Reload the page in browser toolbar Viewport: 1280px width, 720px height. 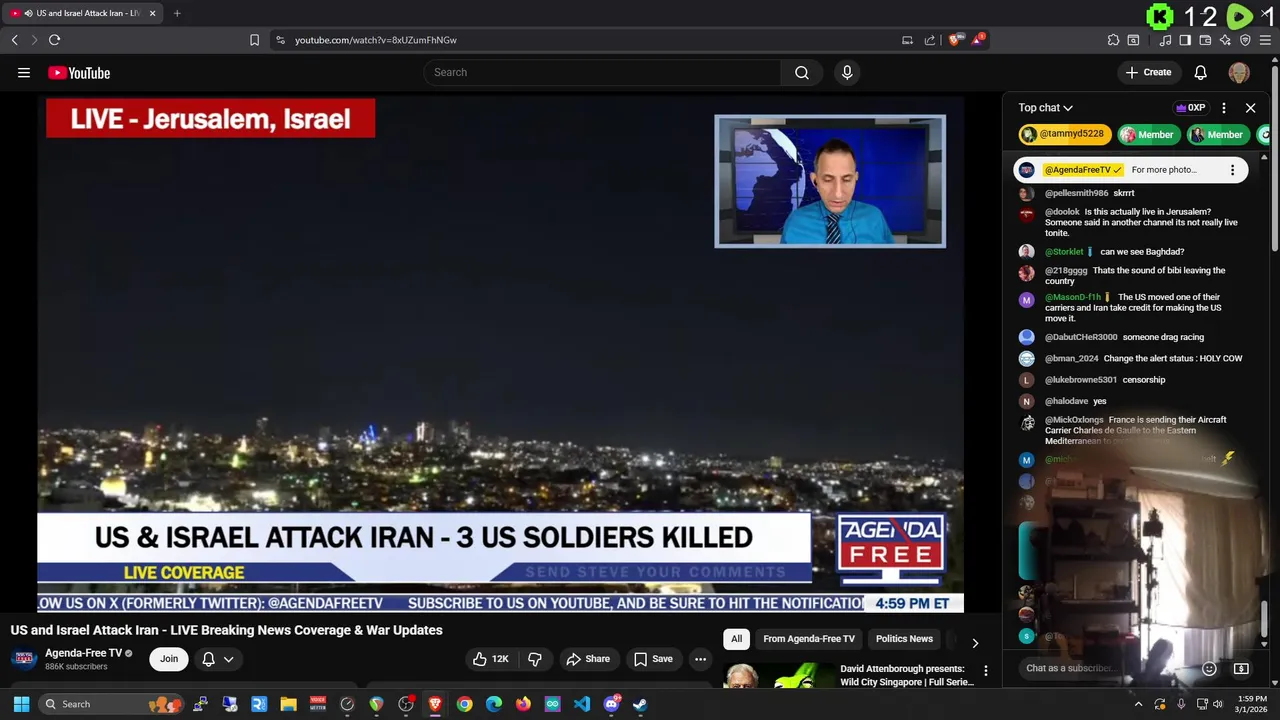54,40
